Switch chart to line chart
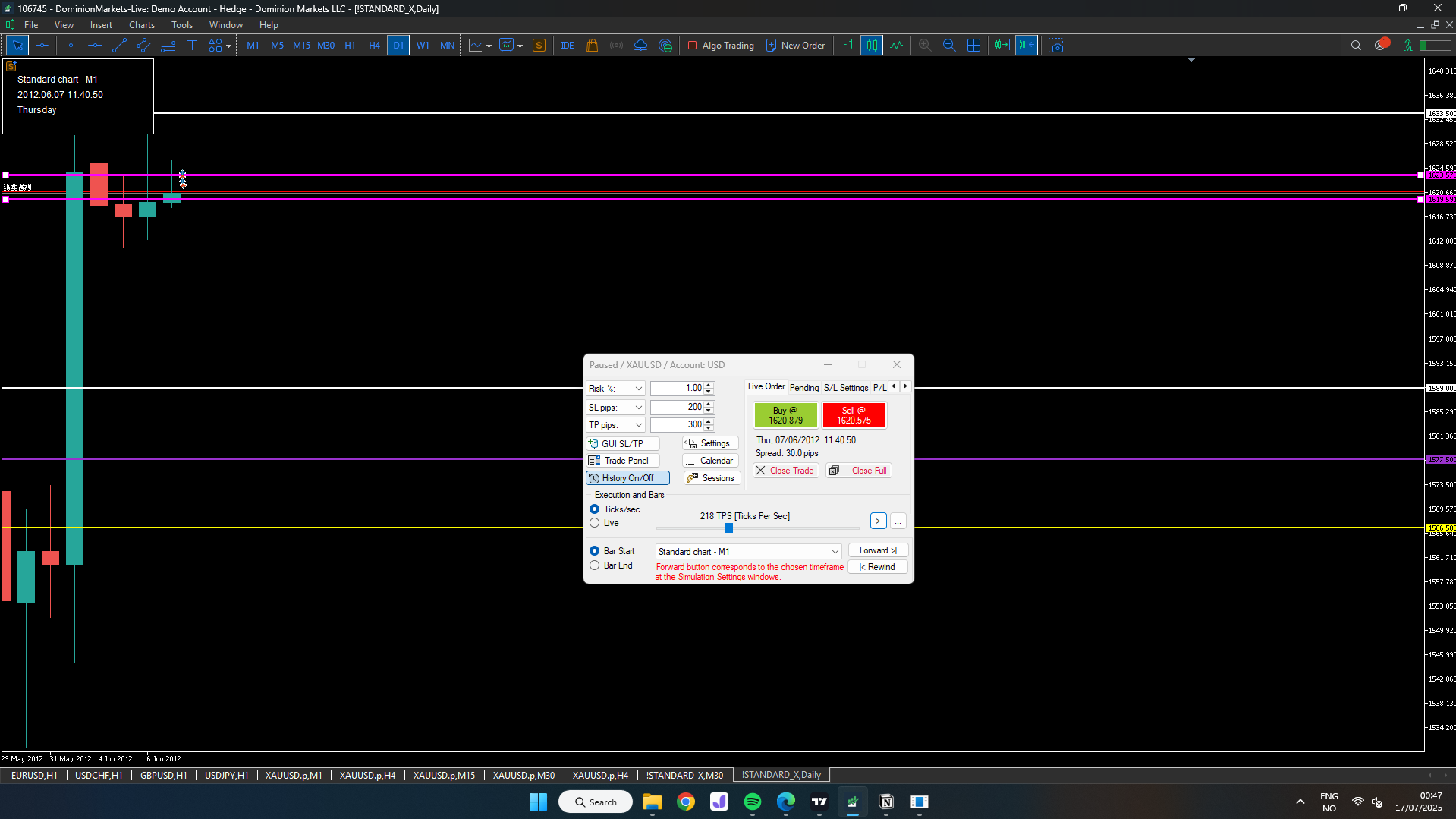 pyautogui.click(x=896, y=46)
